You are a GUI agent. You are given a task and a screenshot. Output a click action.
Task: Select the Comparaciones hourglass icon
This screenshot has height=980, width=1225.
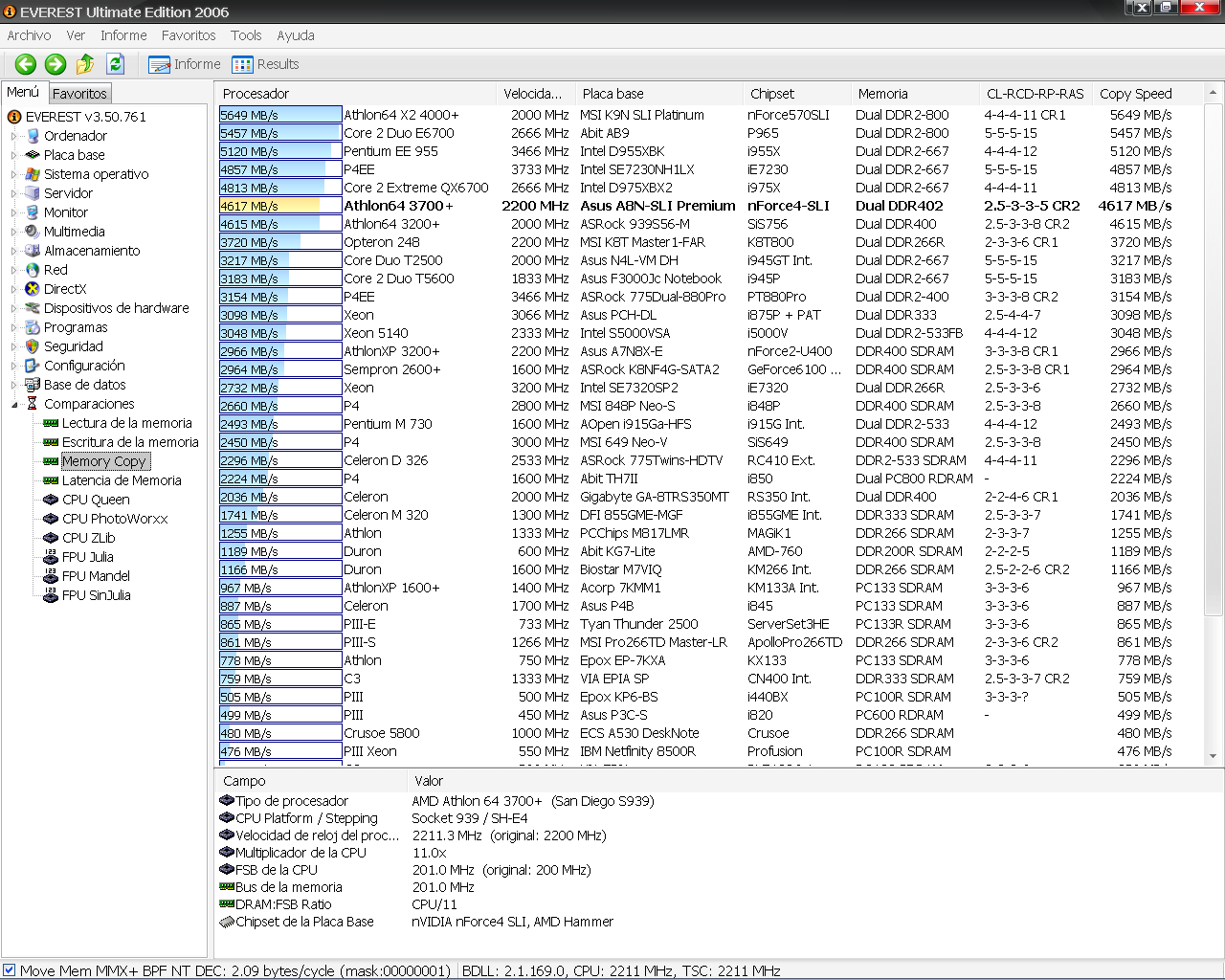point(33,404)
